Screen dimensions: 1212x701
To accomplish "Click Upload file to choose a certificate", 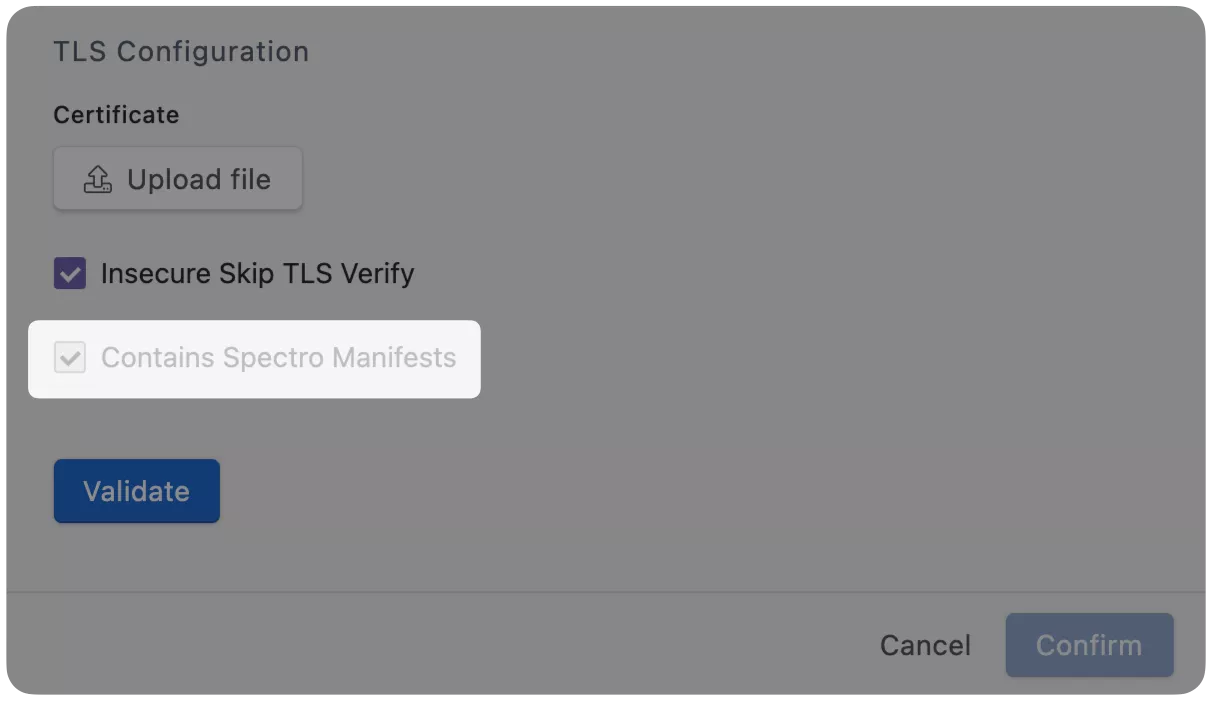I will click(x=177, y=178).
